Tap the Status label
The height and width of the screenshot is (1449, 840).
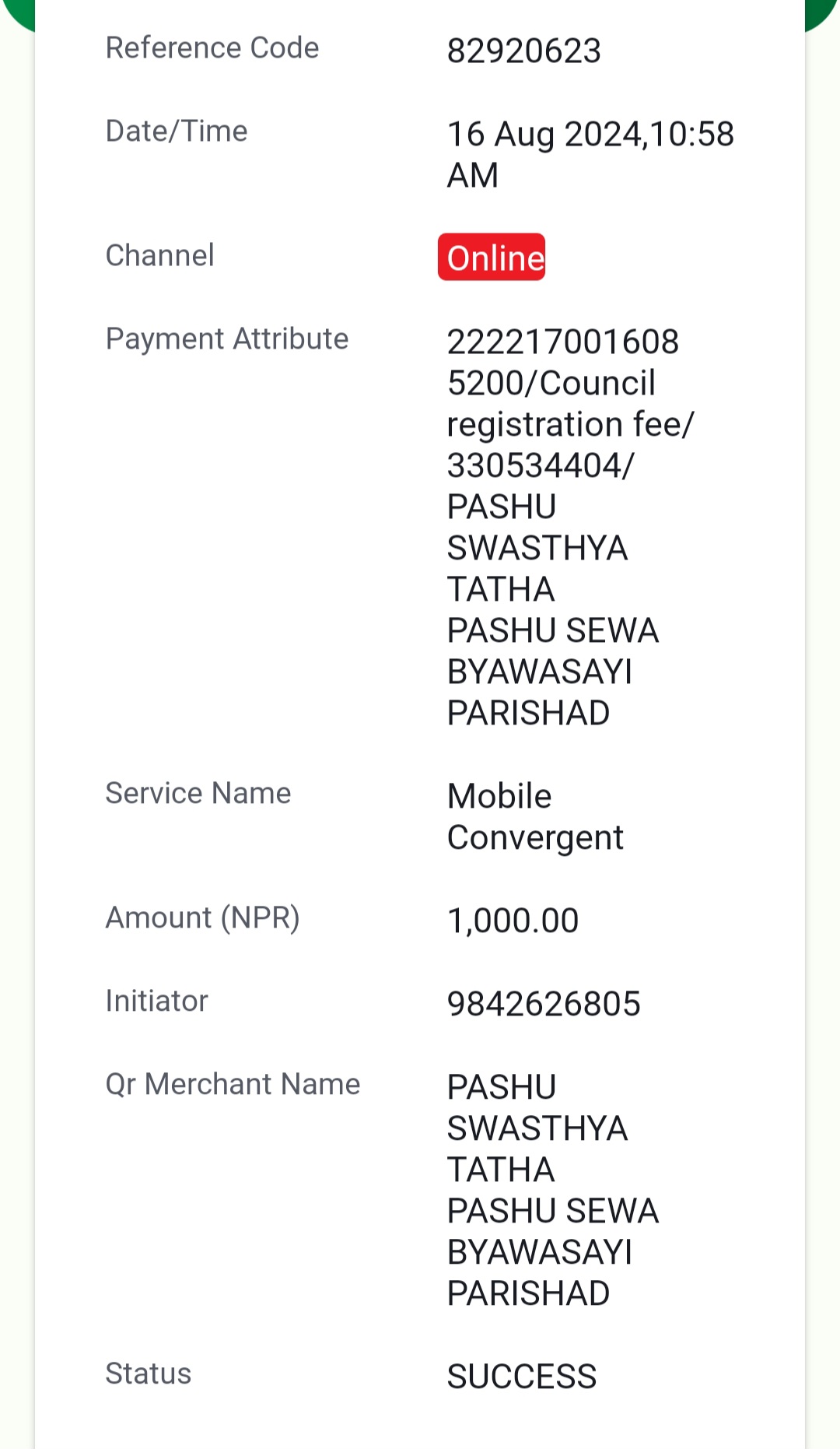(x=149, y=1374)
